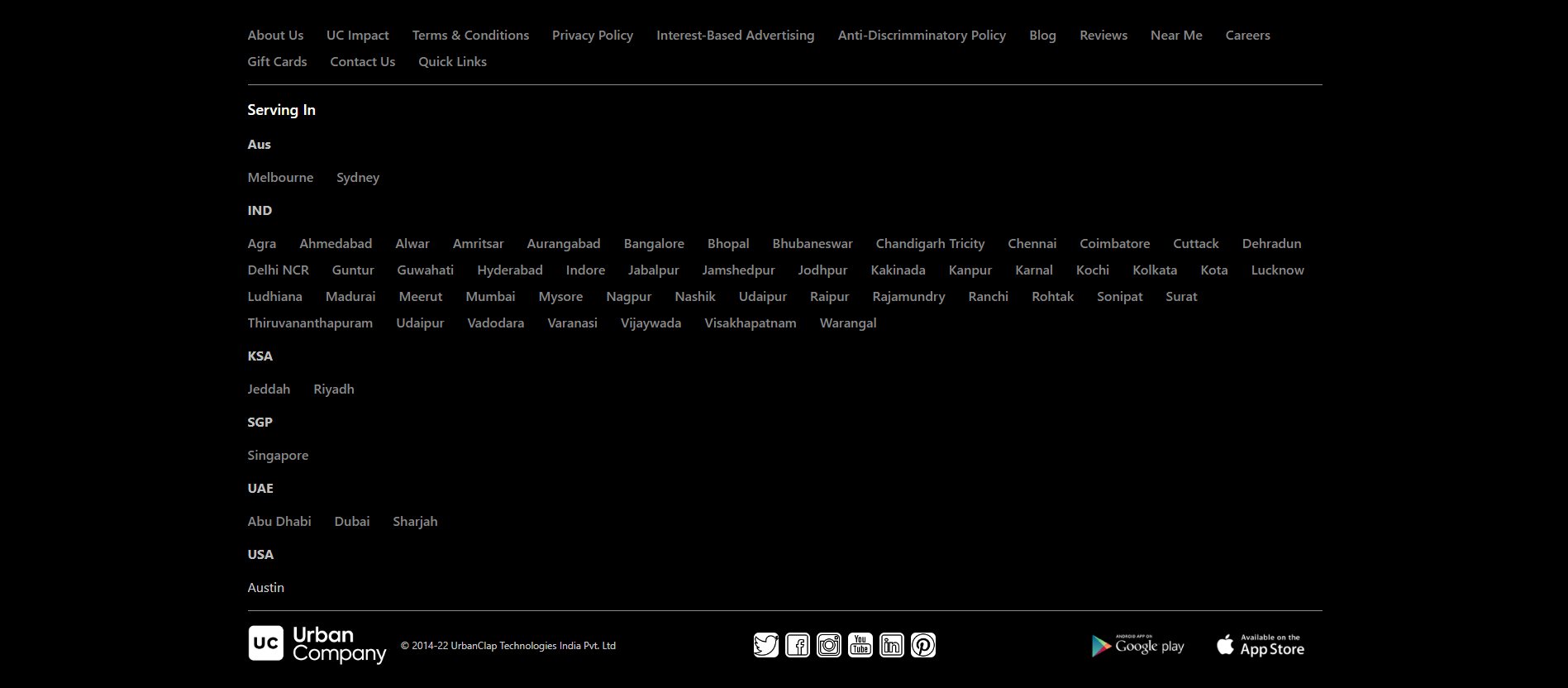Select Rajamundry city
The height and width of the screenshot is (688, 1568).
[x=908, y=297]
